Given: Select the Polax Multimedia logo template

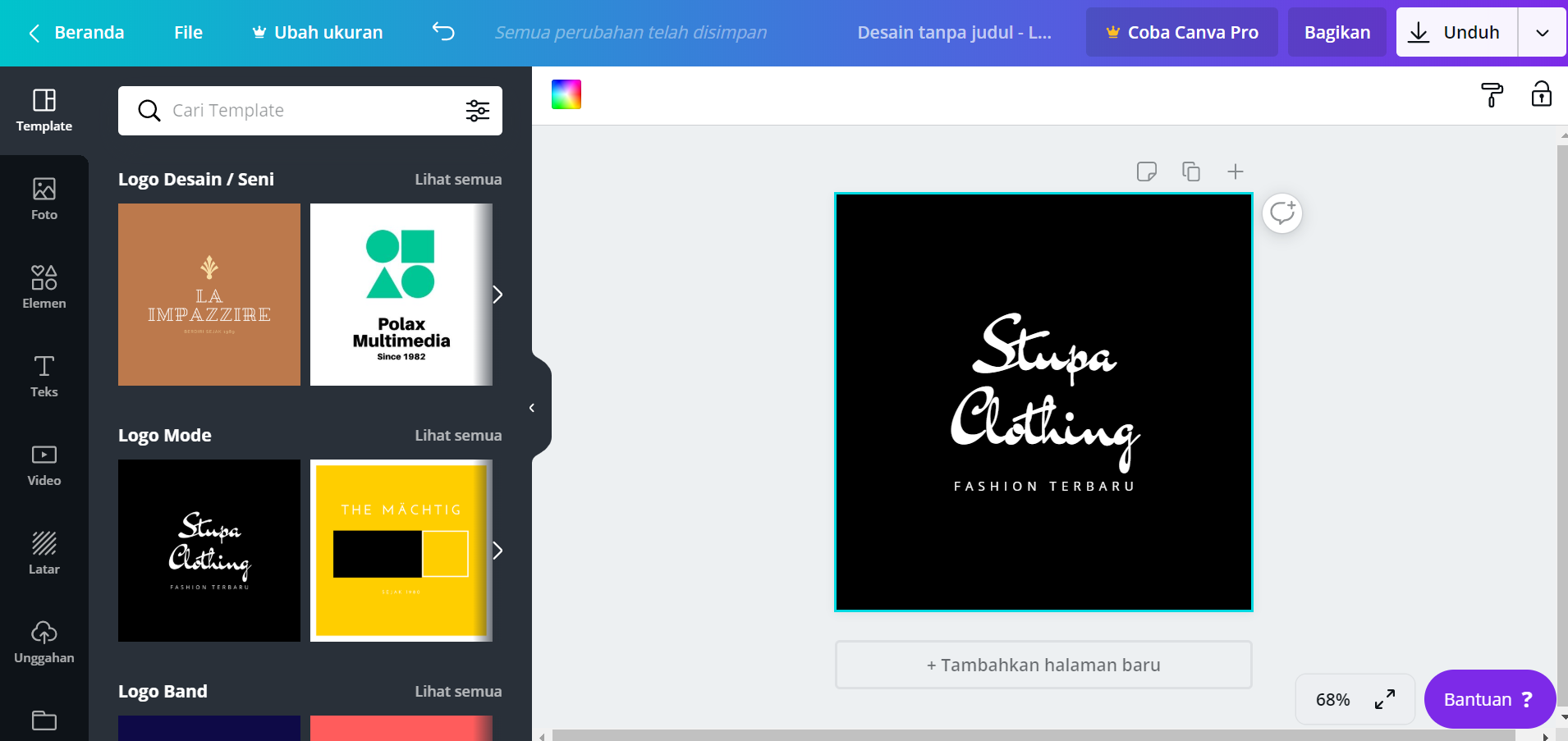Looking at the screenshot, I should tap(401, 295).
